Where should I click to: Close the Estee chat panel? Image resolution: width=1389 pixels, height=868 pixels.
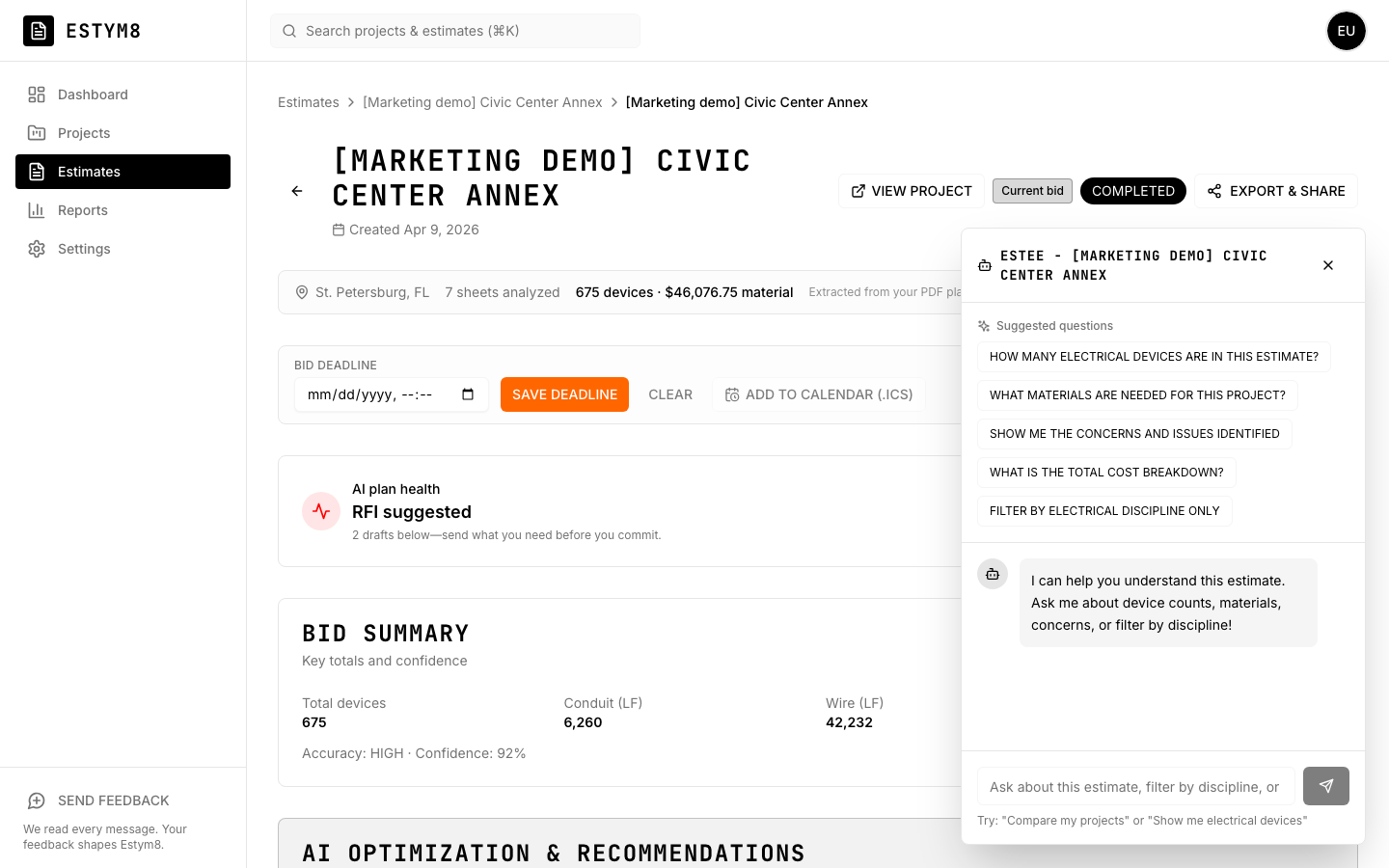click(x=1328, y=265)
